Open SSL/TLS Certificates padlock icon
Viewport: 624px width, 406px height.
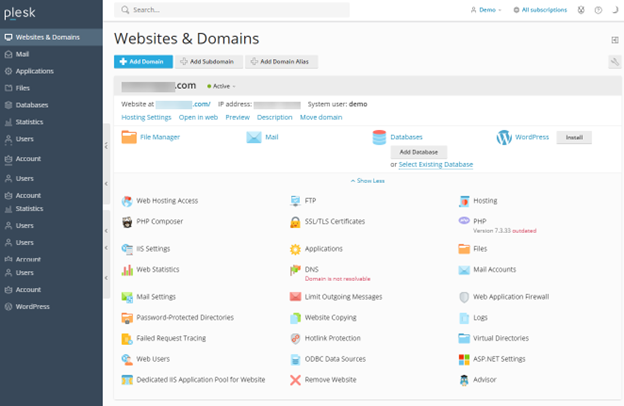tap(295, 221)
